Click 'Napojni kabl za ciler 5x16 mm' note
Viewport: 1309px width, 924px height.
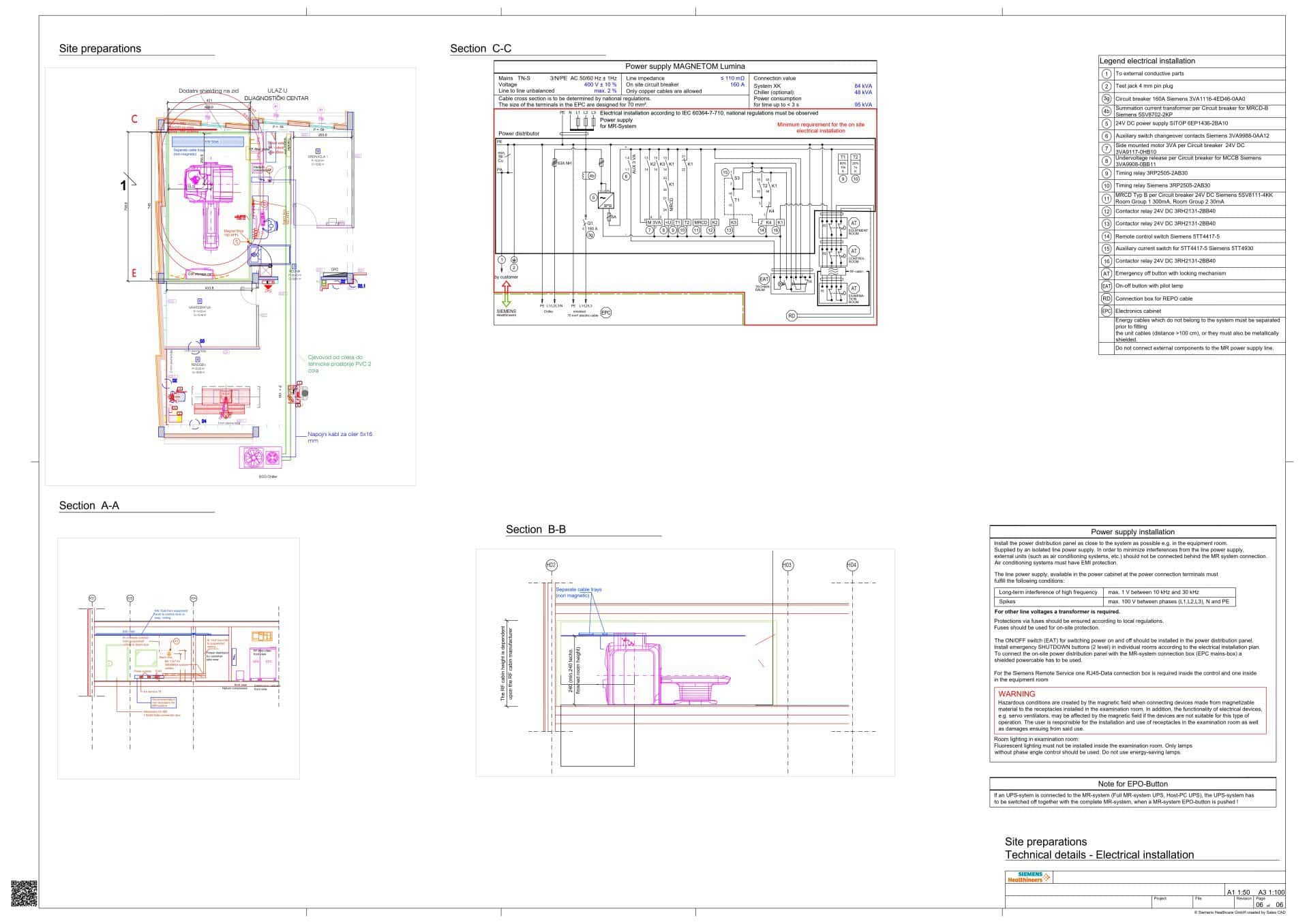click(x=340, y=437)
